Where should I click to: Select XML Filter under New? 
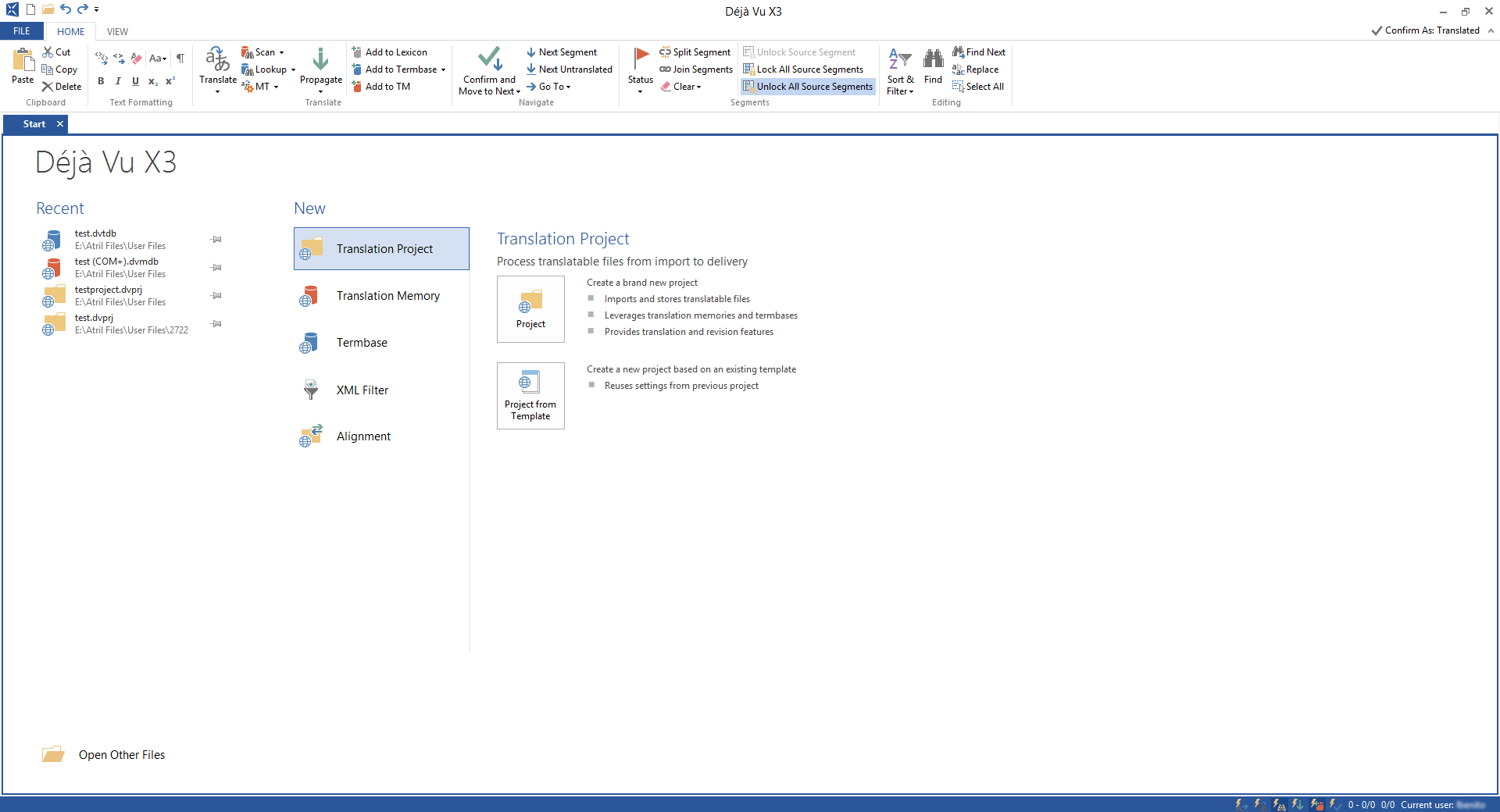click(381, 390)
